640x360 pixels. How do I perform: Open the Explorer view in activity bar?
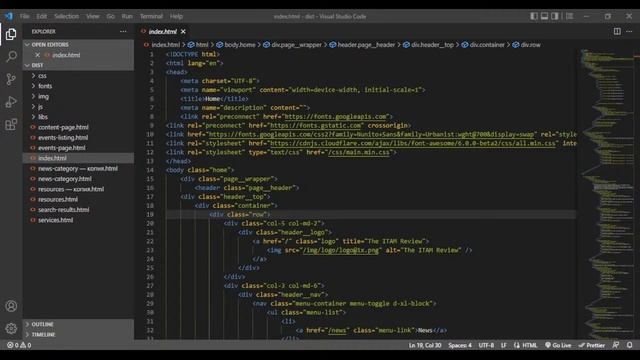(11, 34)
